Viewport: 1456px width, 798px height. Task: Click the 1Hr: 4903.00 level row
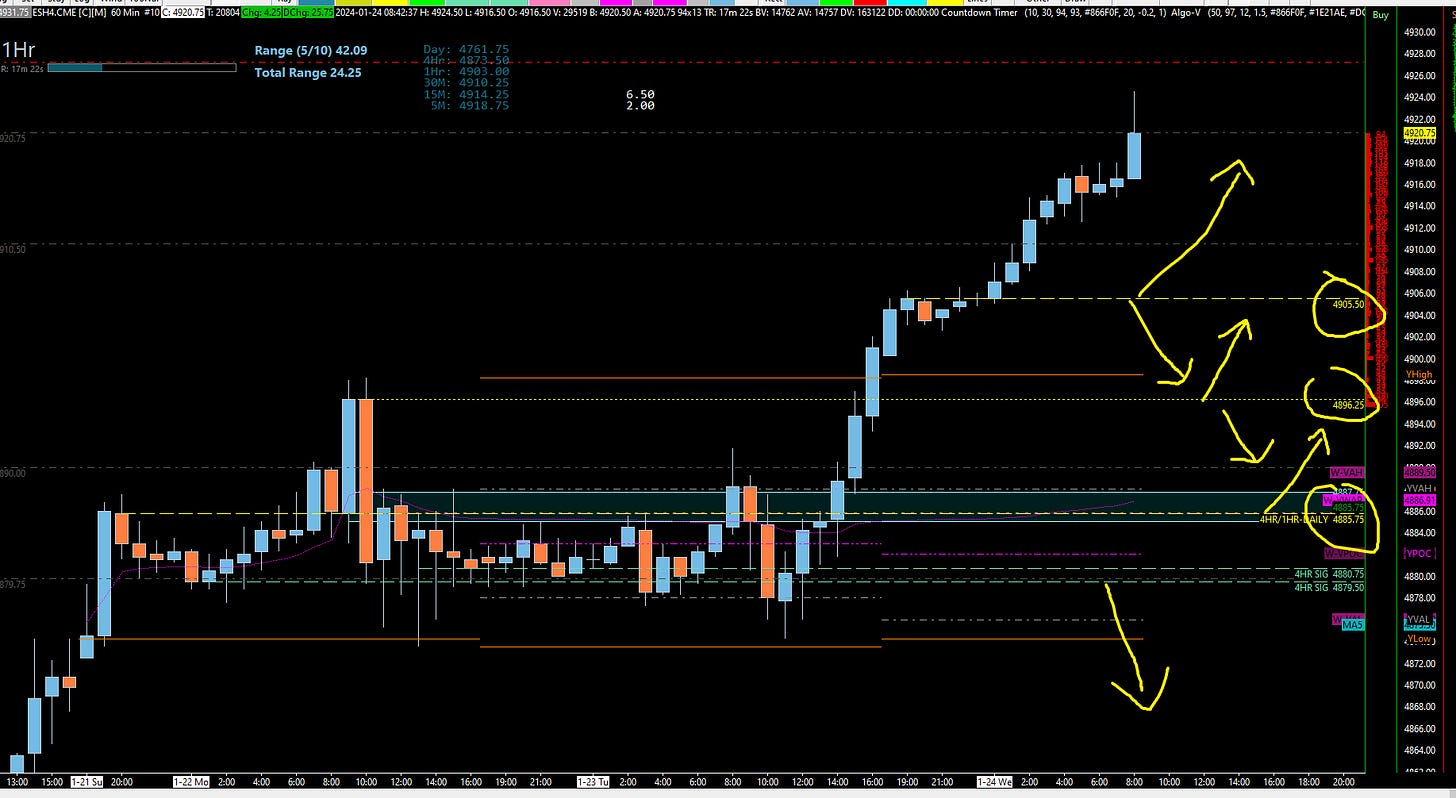[466, 71]
